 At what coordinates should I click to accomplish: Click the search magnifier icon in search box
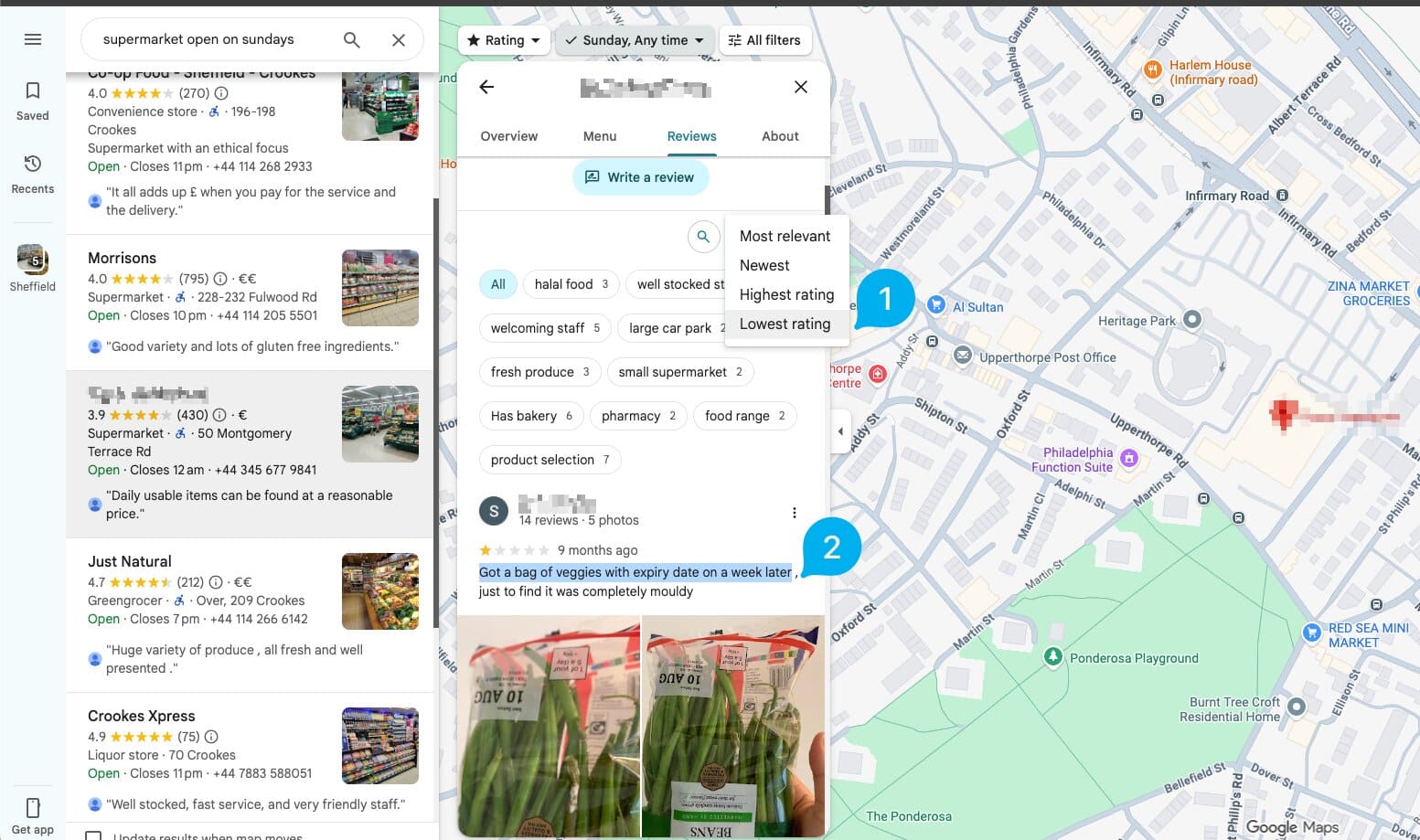point(351,40)
